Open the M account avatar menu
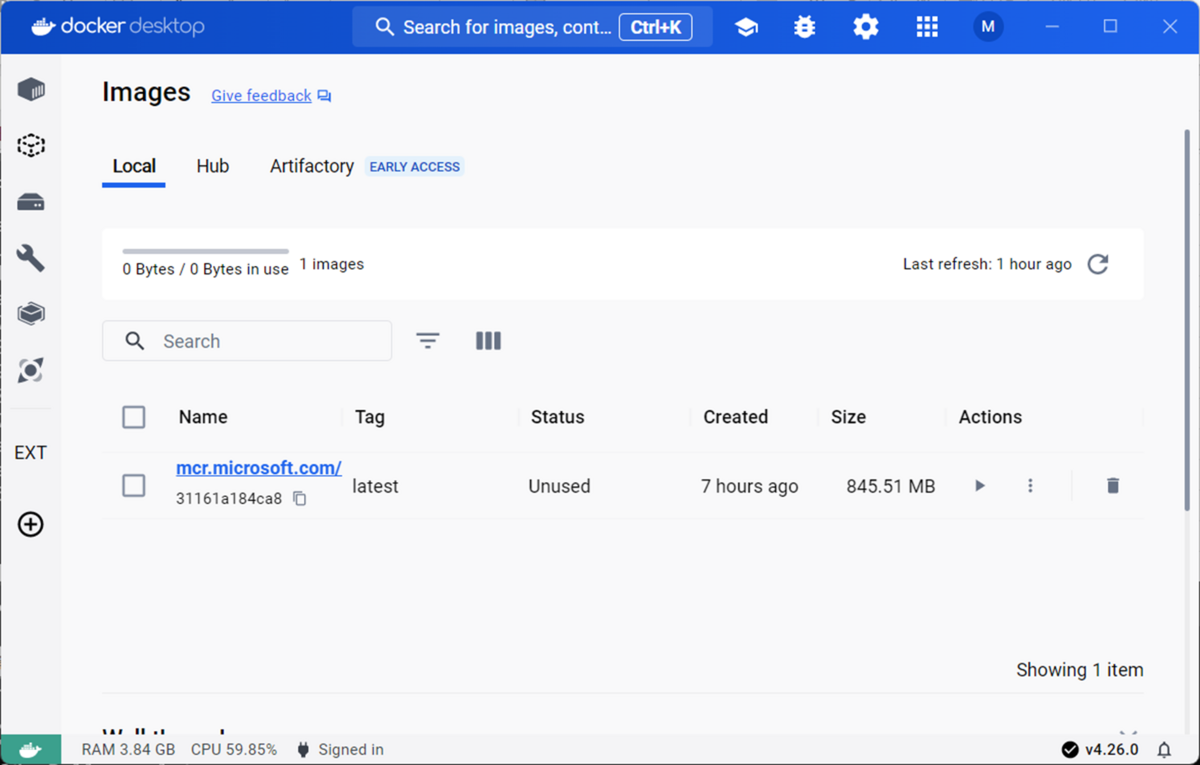Screen dimensions: 1200x765 tap(988, 27)
